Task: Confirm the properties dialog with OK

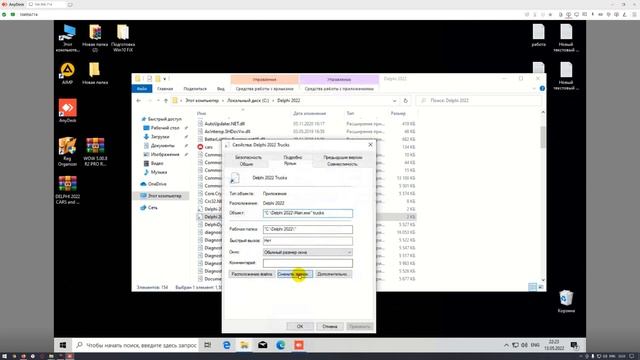Action: pos(300,327)
